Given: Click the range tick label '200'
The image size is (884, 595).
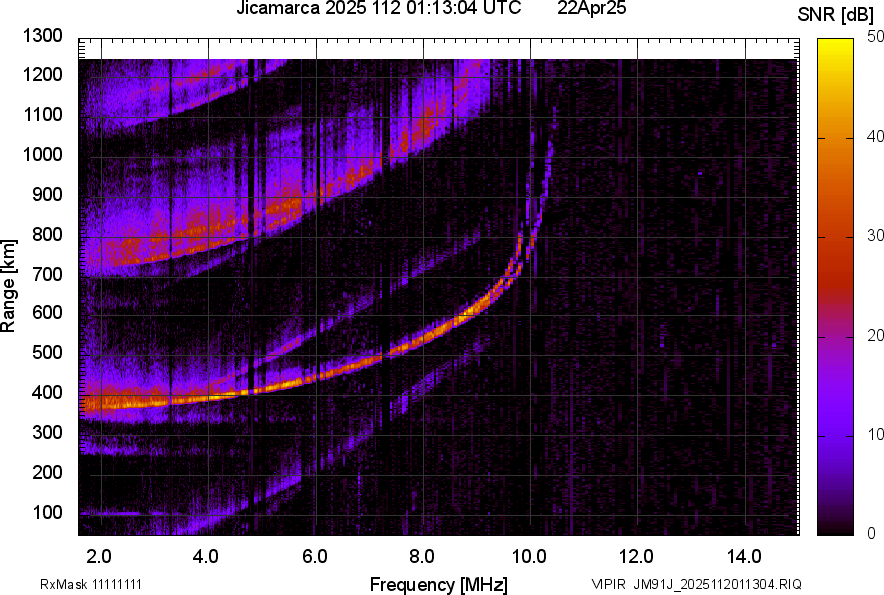Looking at the screenshot, I should coord(47,472).
